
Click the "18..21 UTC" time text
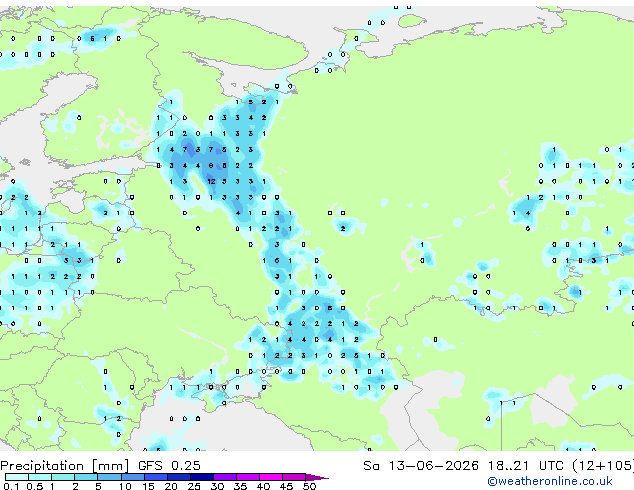tap(525, 465)
